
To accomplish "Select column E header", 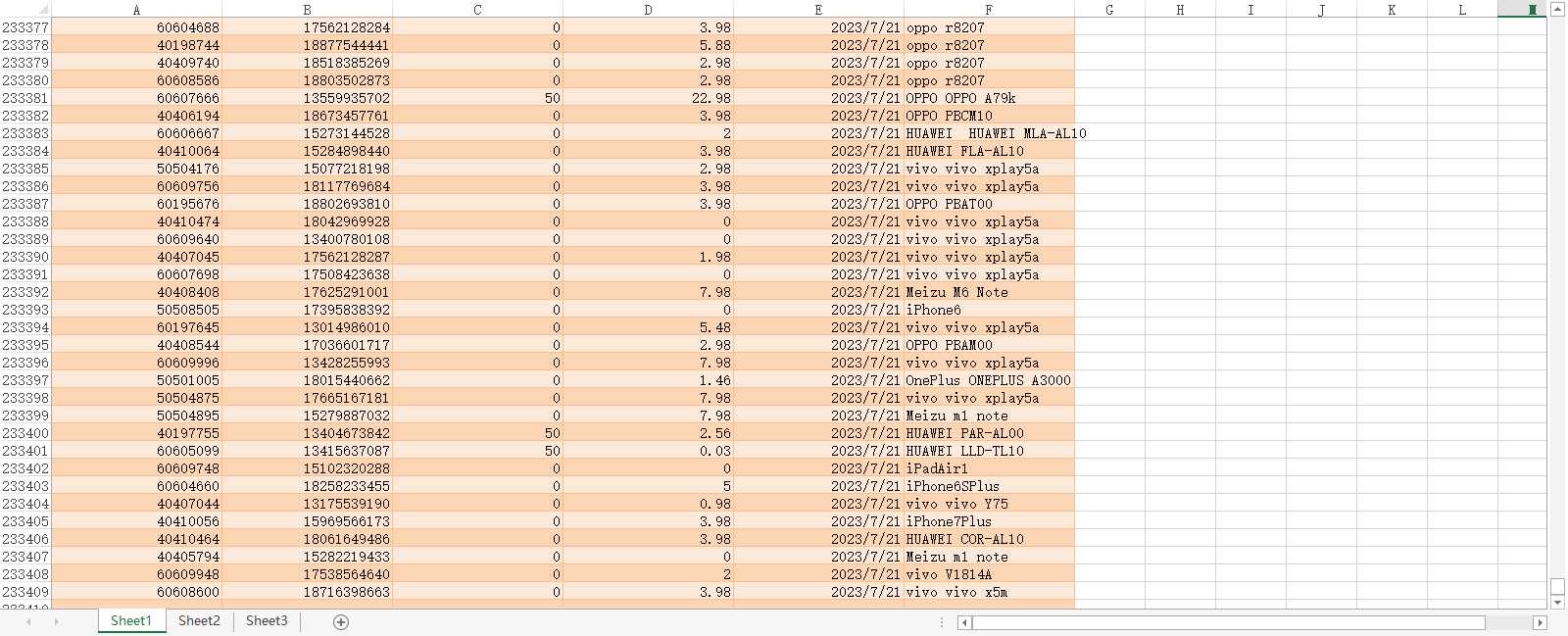I will [x=818, y=10].
